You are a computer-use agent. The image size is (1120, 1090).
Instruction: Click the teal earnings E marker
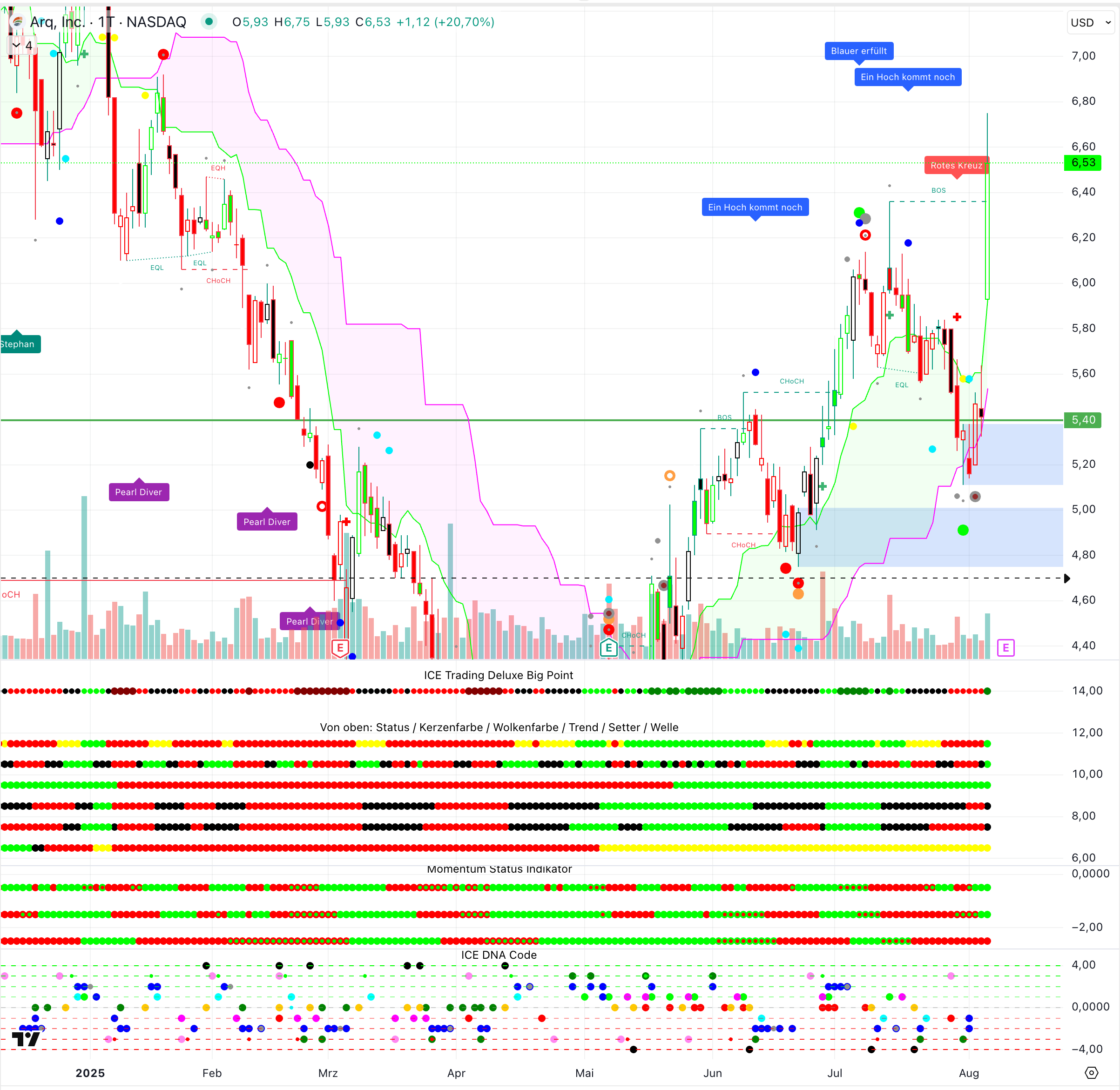tap(608, 647)
